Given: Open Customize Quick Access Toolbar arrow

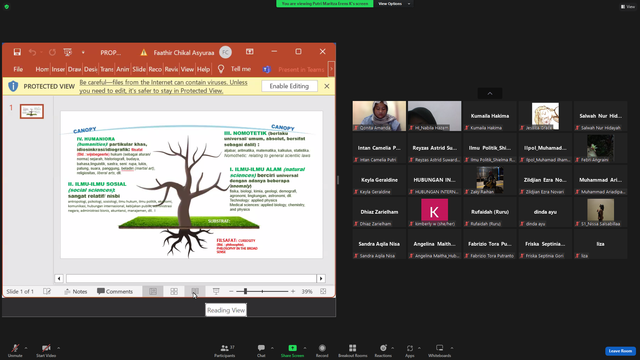Looking at the screenshot, I should [x=83, y=52].
